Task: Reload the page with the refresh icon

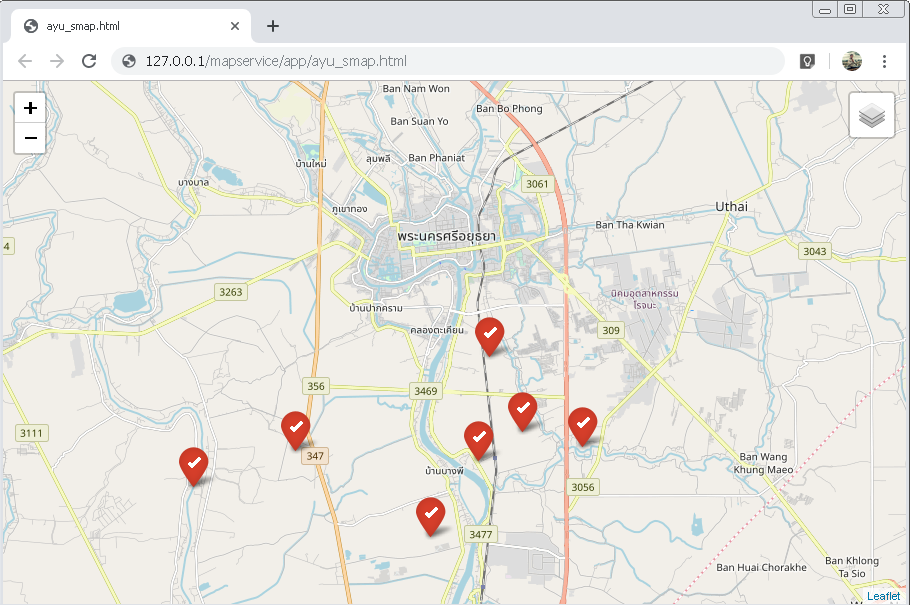Action: tap(89, 61)
